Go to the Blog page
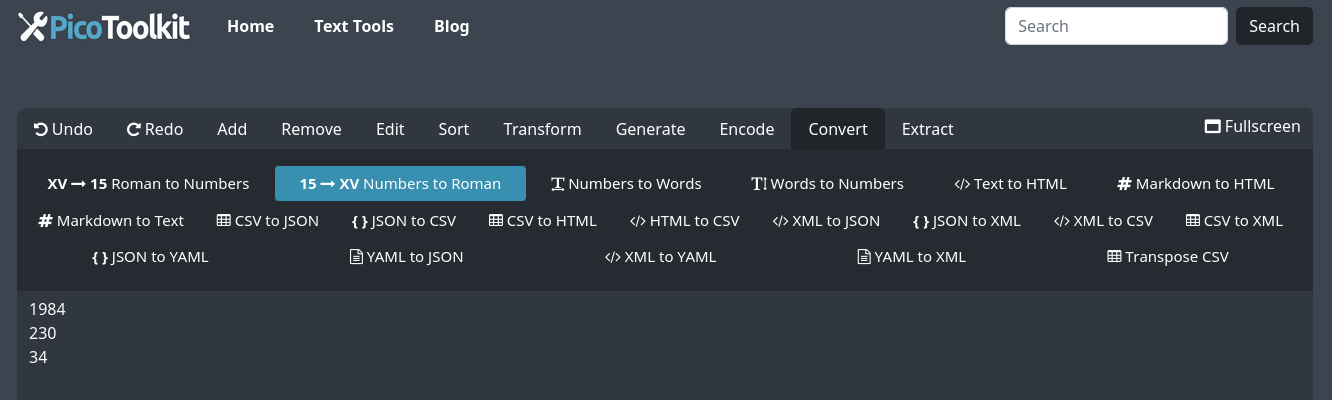Screen dimensions: 1332x400 point(451,27)
